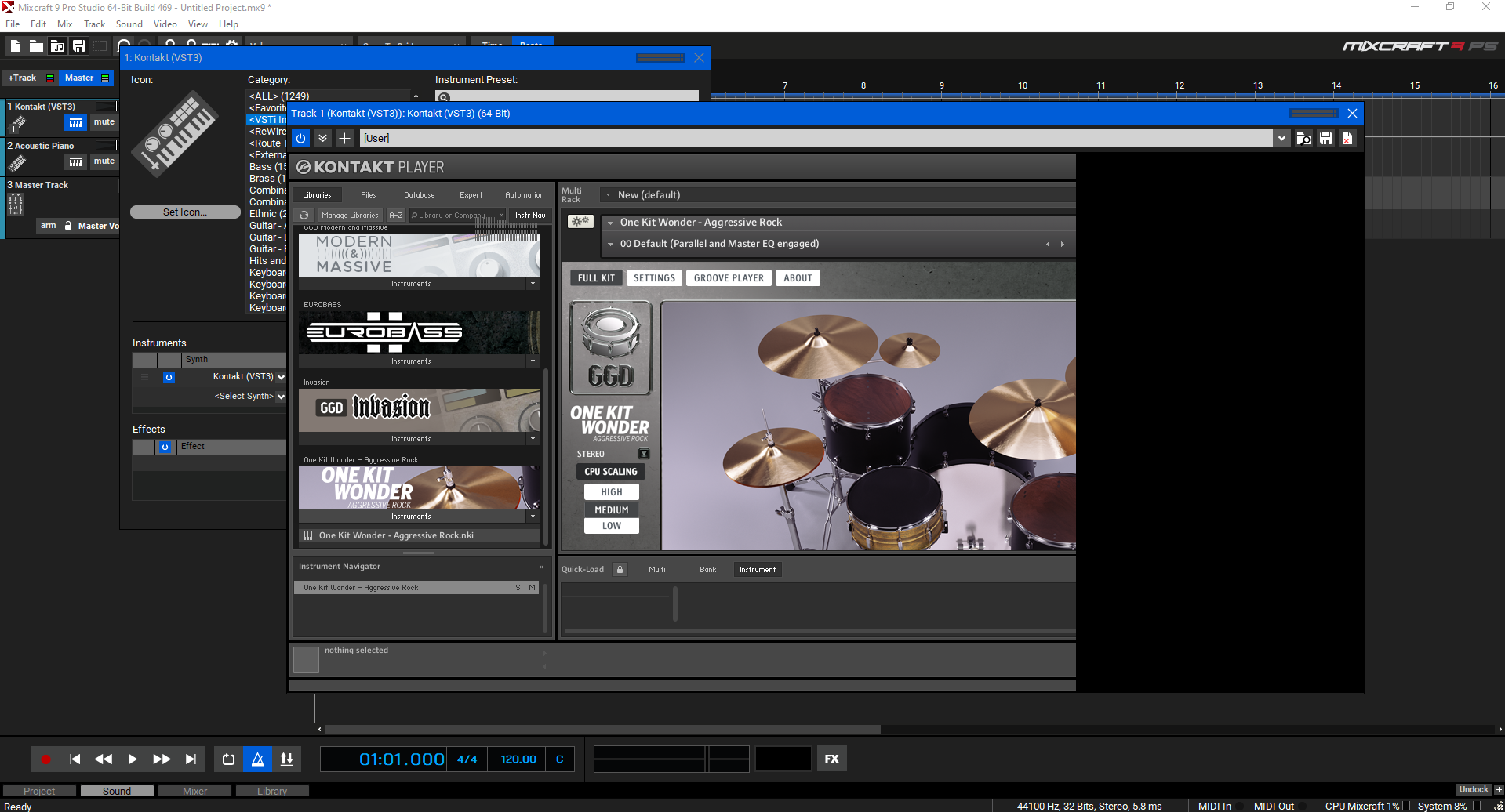Screen dimensions: 1505x812
Task: Toggle Kontakt plugin power button in plugin window
Action: [300, 138]
